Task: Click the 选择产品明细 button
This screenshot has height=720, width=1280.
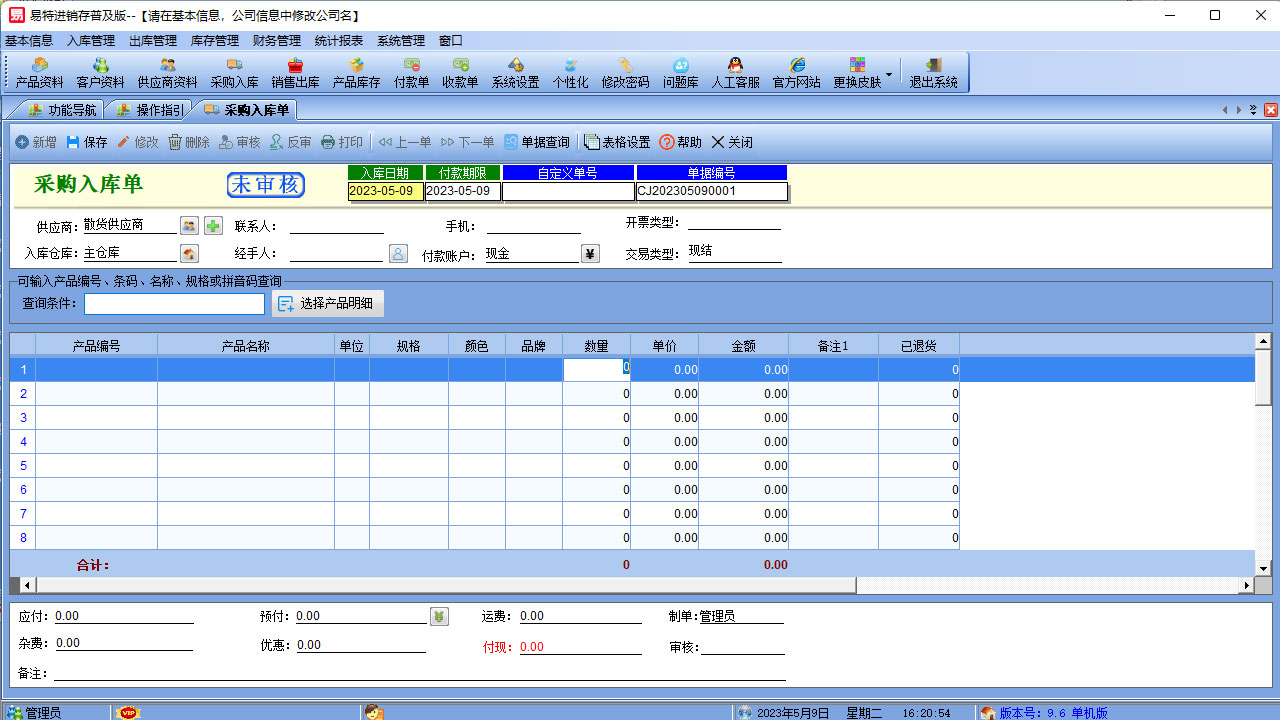Action: click(328, 303)
